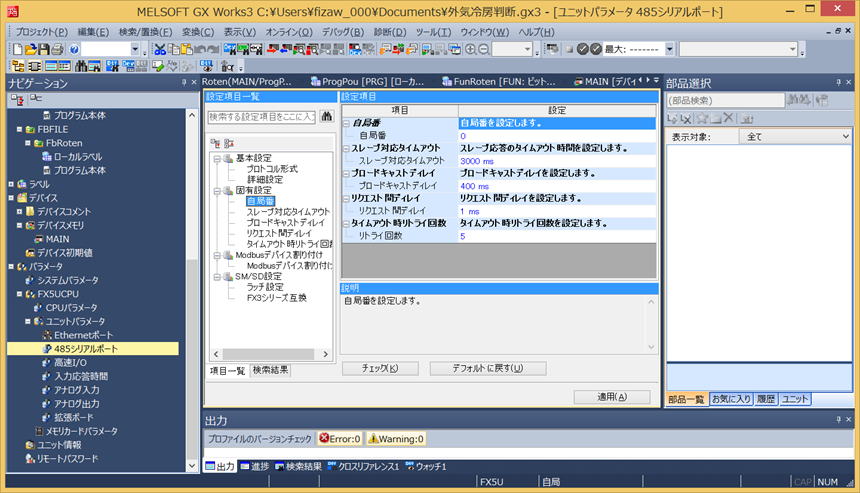Click the green pencil edit icon
The image size is (860, 493).
pyautogui.click(x=158, y=66)
